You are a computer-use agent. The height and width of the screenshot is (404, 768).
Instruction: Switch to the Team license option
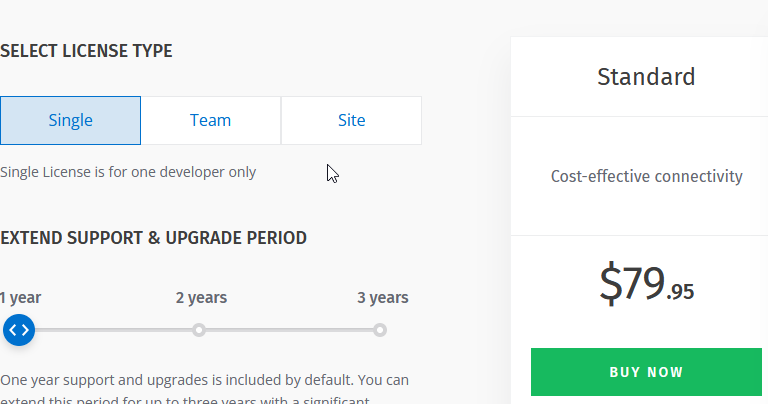(210, 120)
